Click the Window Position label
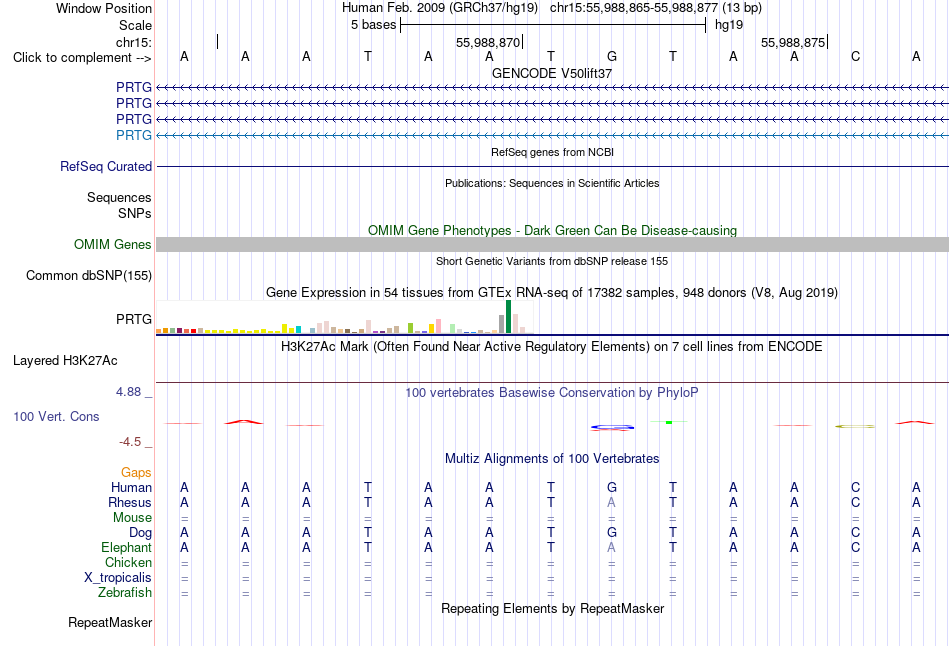The image size is (950, 646). (x=104, y=8)
